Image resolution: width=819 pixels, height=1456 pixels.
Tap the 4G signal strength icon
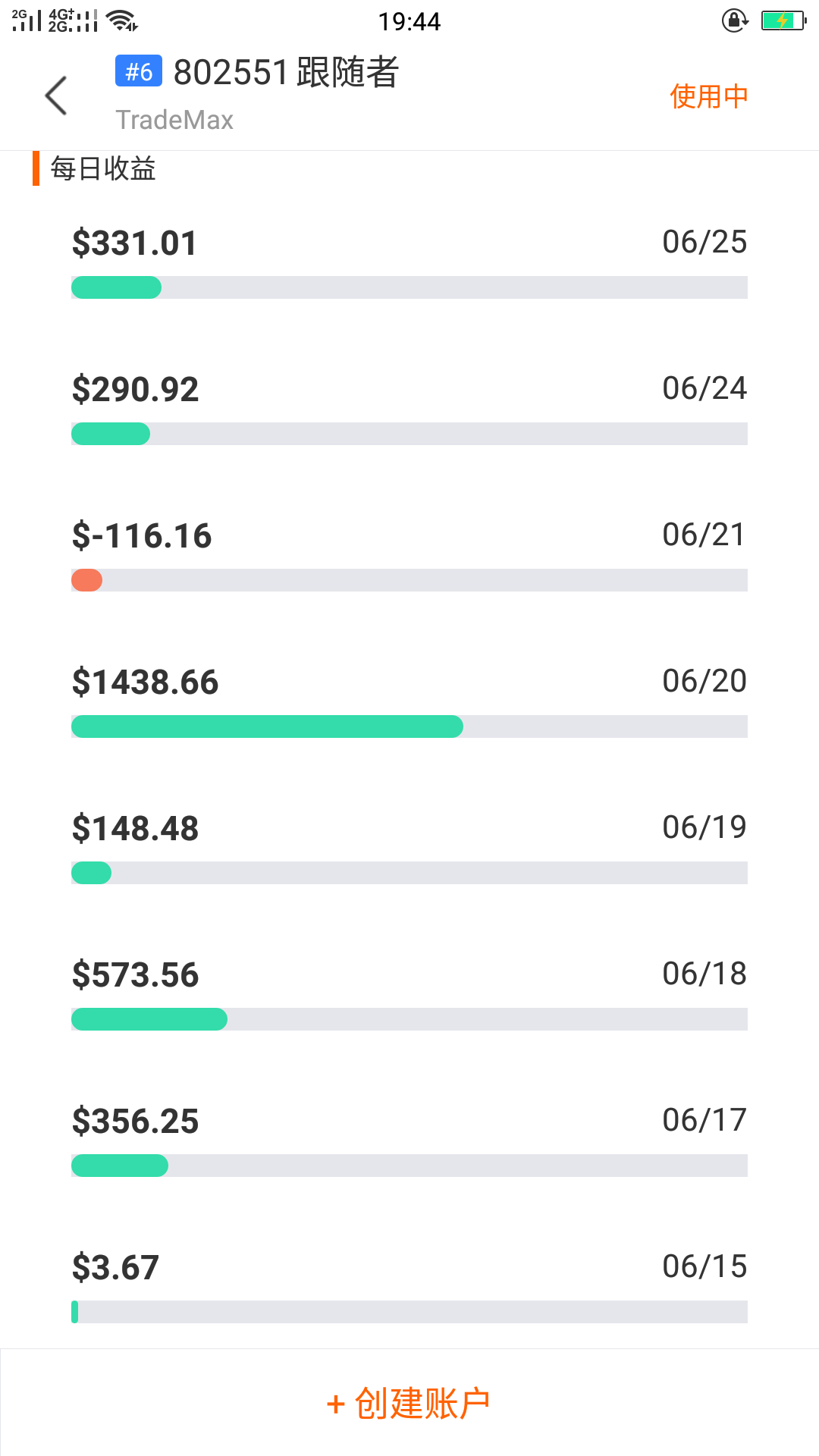pyautogui.click(x=73, y=20)
